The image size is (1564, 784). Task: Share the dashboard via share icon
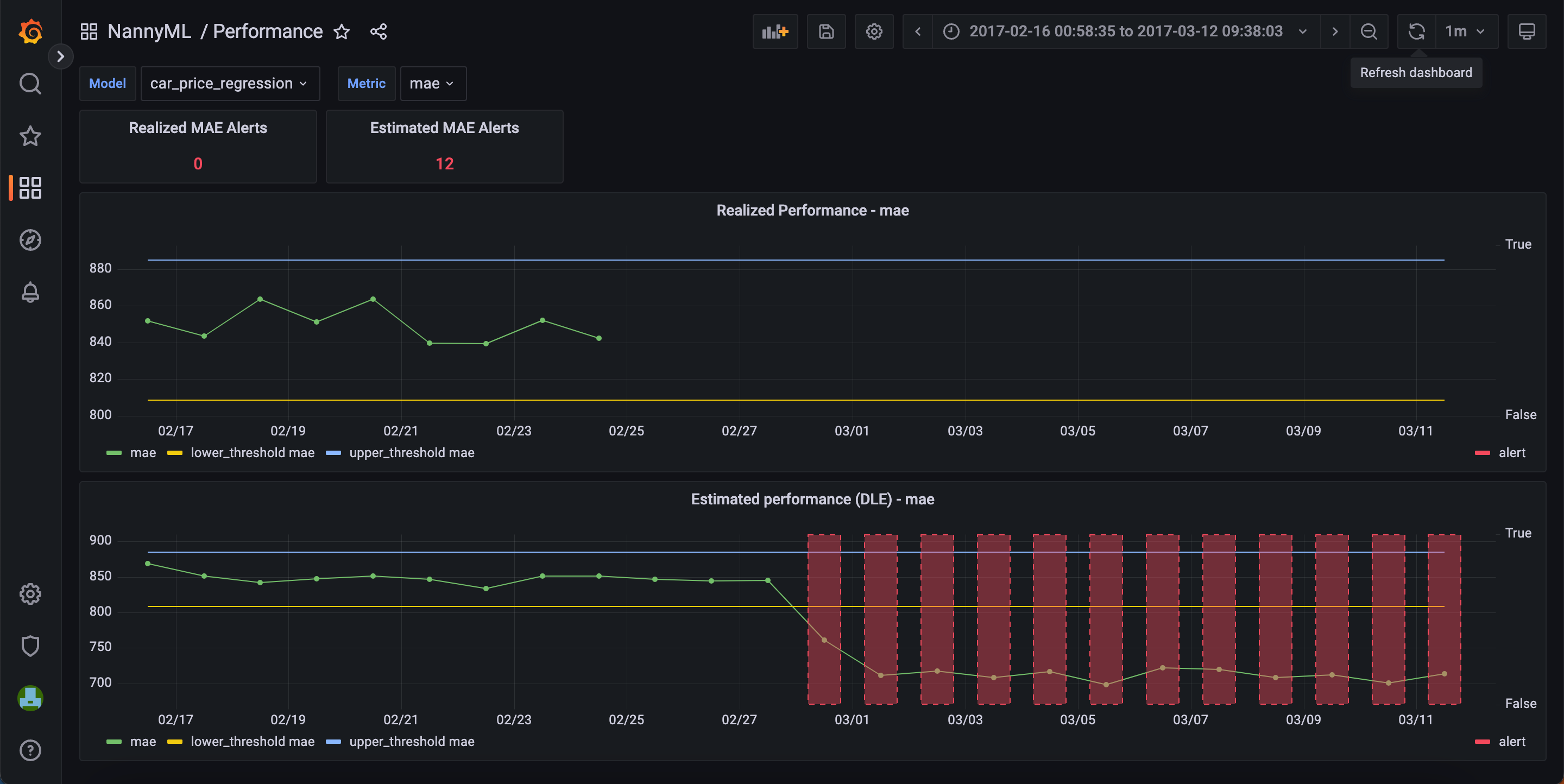pyautogui.click(x=379, y=31)
